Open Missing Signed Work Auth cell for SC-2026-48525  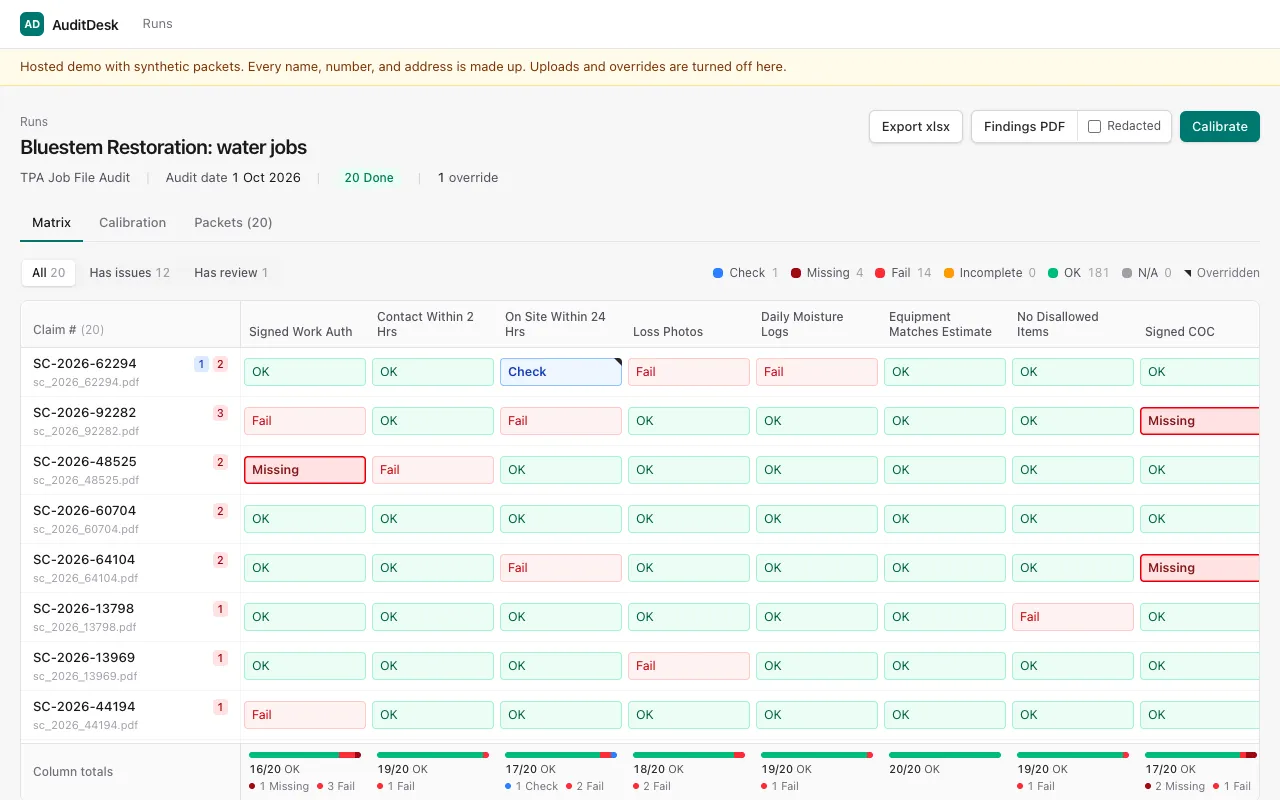coord(305,470)
